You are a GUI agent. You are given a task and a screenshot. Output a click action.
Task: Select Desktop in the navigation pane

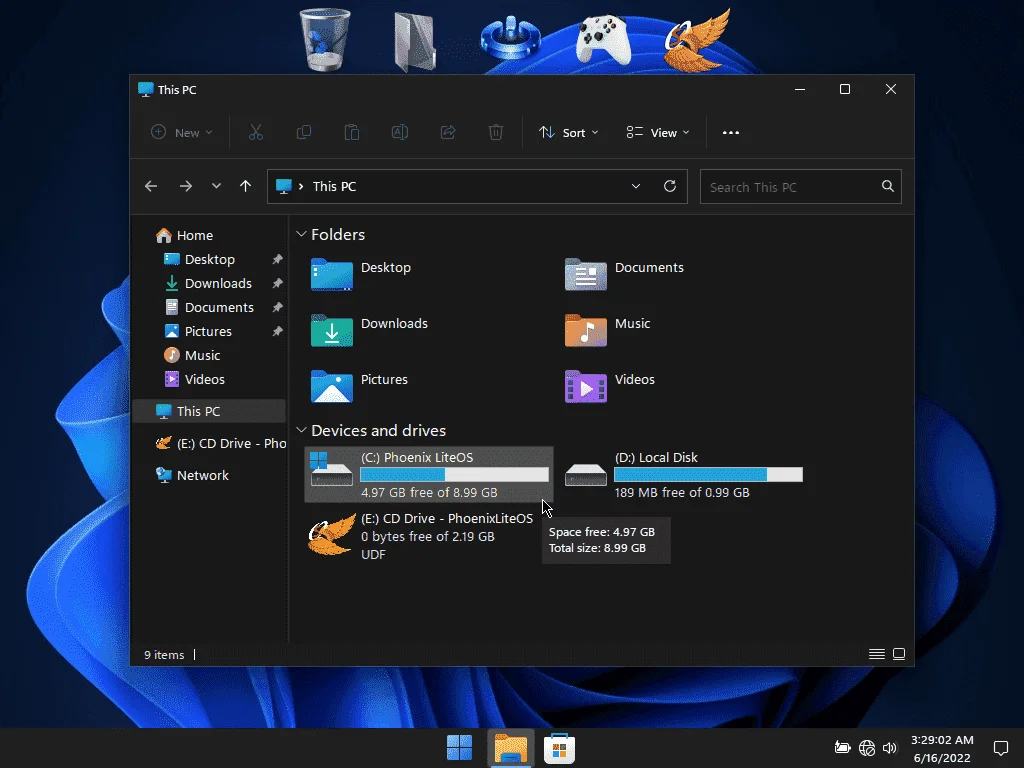(x=209, y=259)
